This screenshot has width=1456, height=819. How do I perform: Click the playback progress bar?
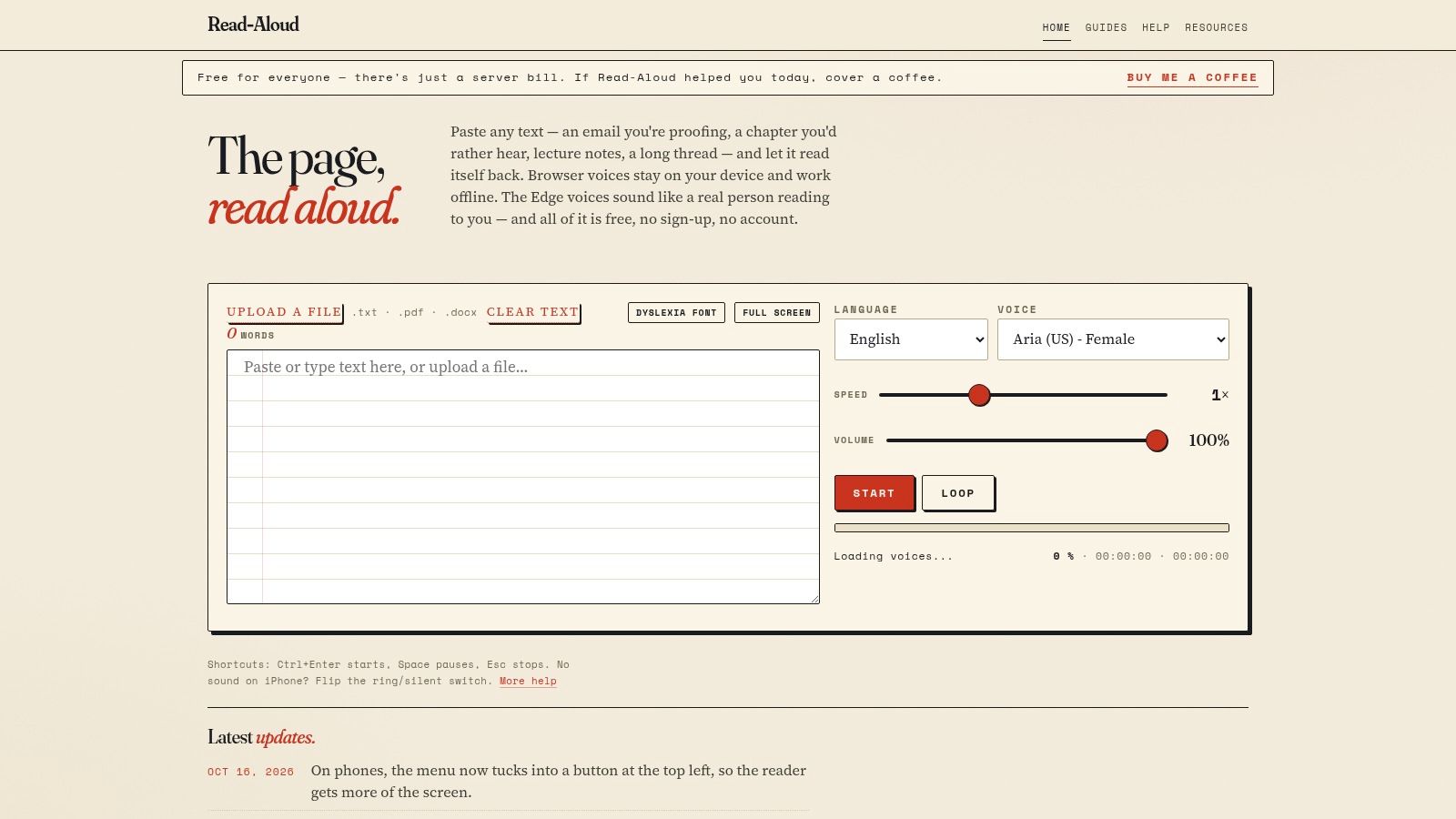pyautogui.click(x=1031, y=528)
